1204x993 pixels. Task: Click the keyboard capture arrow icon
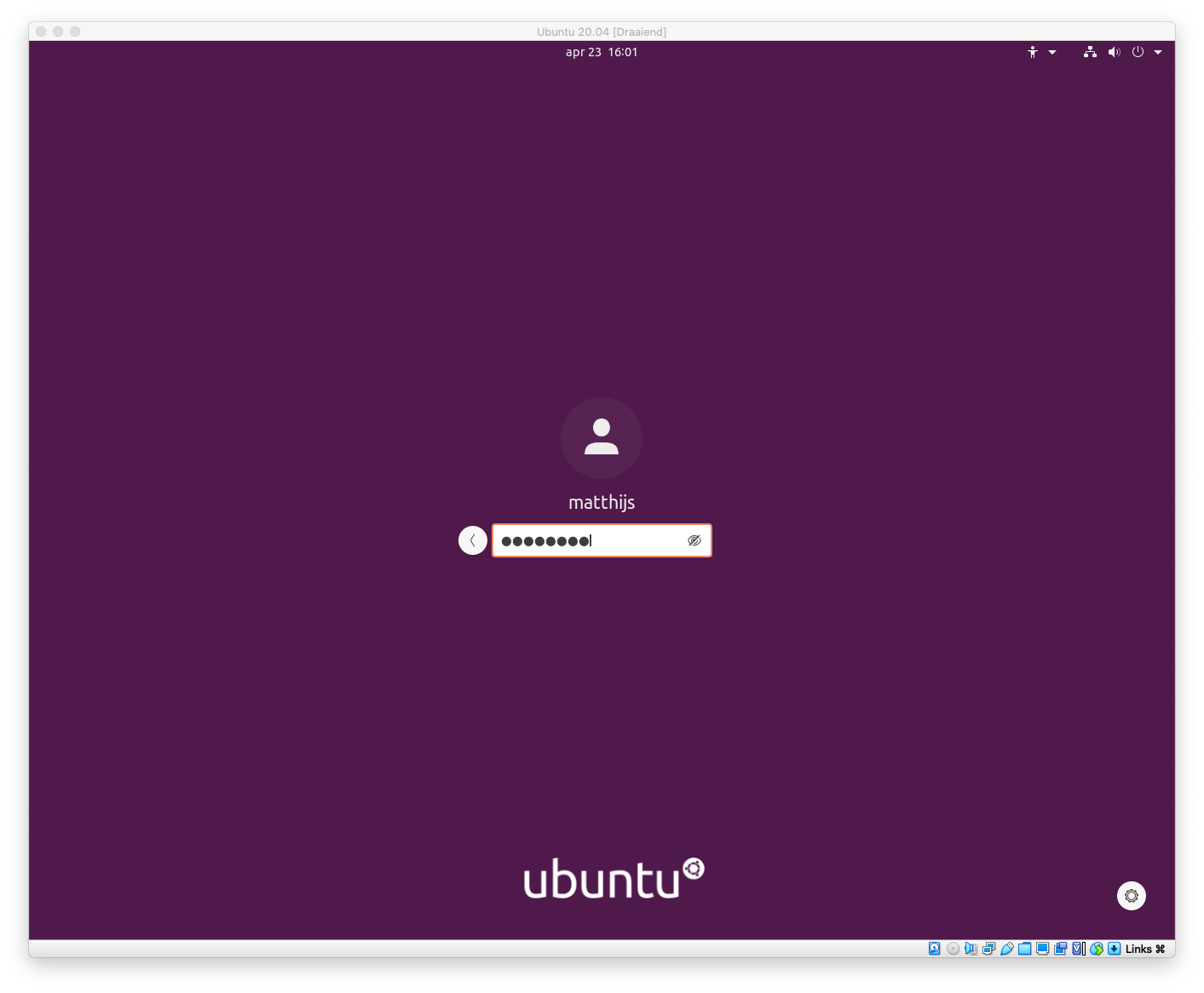tap(1114, 949)
